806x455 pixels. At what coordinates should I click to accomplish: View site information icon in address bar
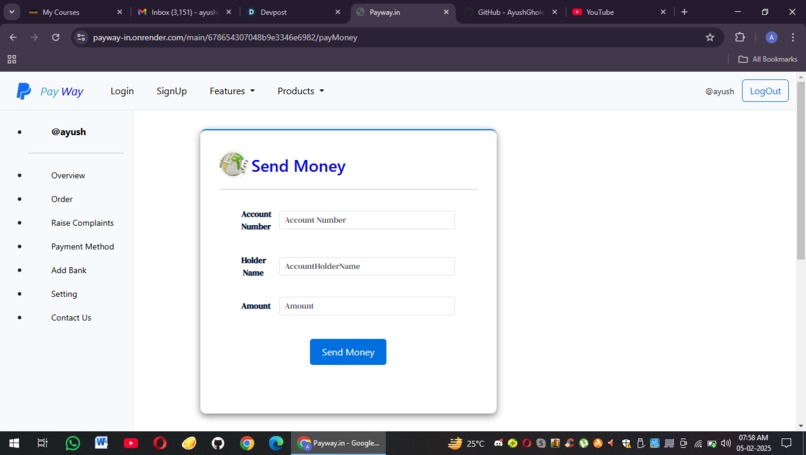click(x=81, y=37)
